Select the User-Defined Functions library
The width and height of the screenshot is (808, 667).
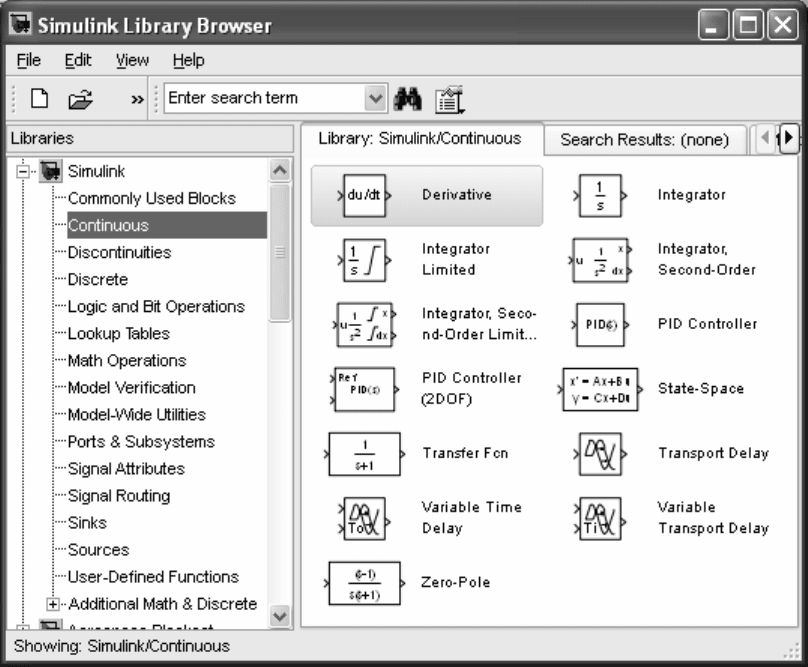tap(154, 577)
